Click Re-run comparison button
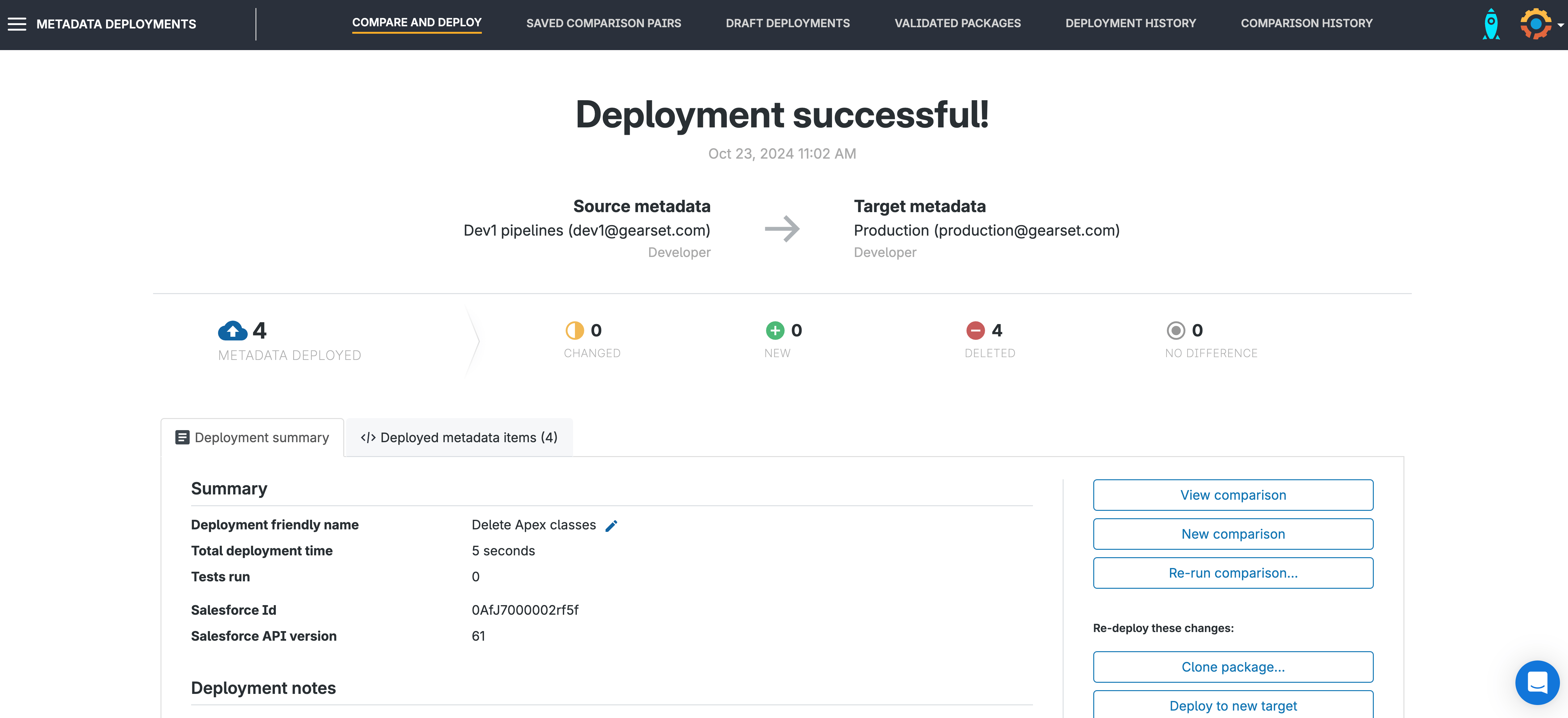This screenshot has width=1568, height=718. click(x=1233, y=573)
